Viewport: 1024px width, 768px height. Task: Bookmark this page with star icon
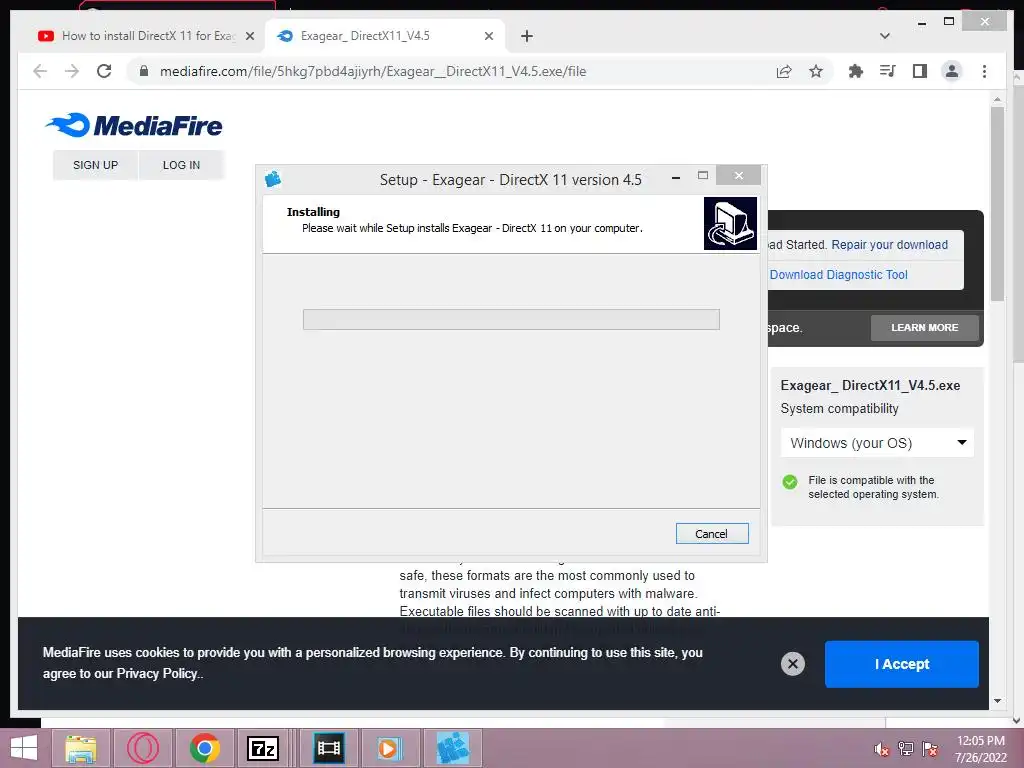tap(816, 71)
